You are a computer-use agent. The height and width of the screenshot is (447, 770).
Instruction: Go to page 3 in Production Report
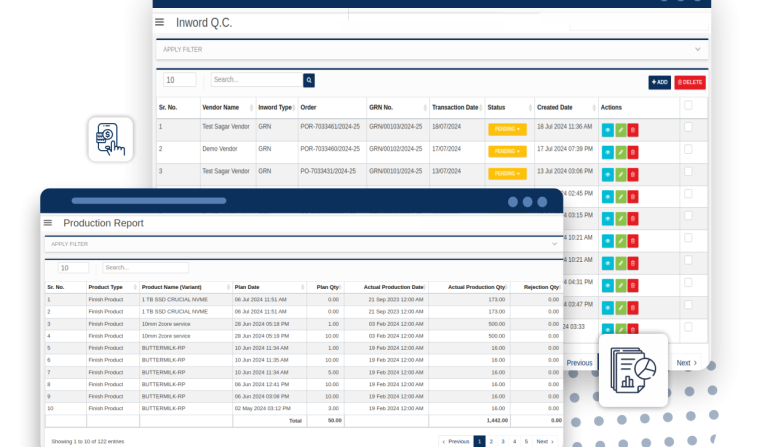(x=503, y=441)
